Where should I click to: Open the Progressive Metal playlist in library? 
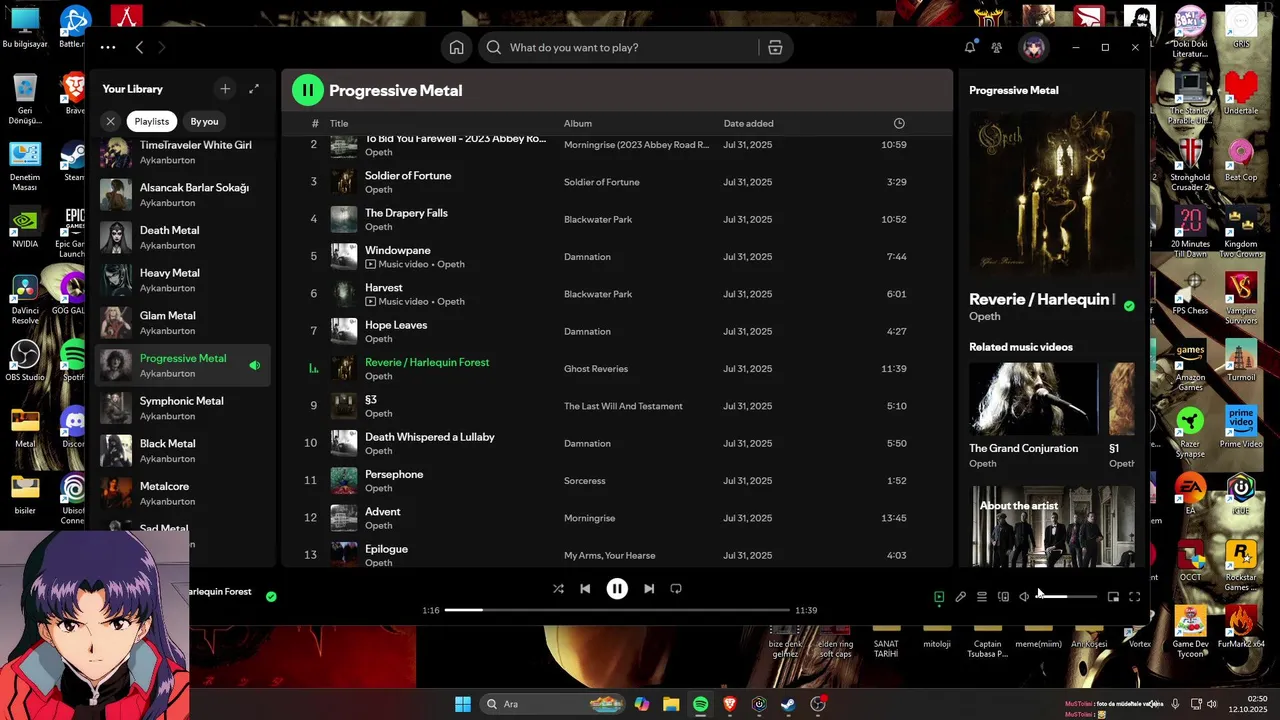coord(182,365)
